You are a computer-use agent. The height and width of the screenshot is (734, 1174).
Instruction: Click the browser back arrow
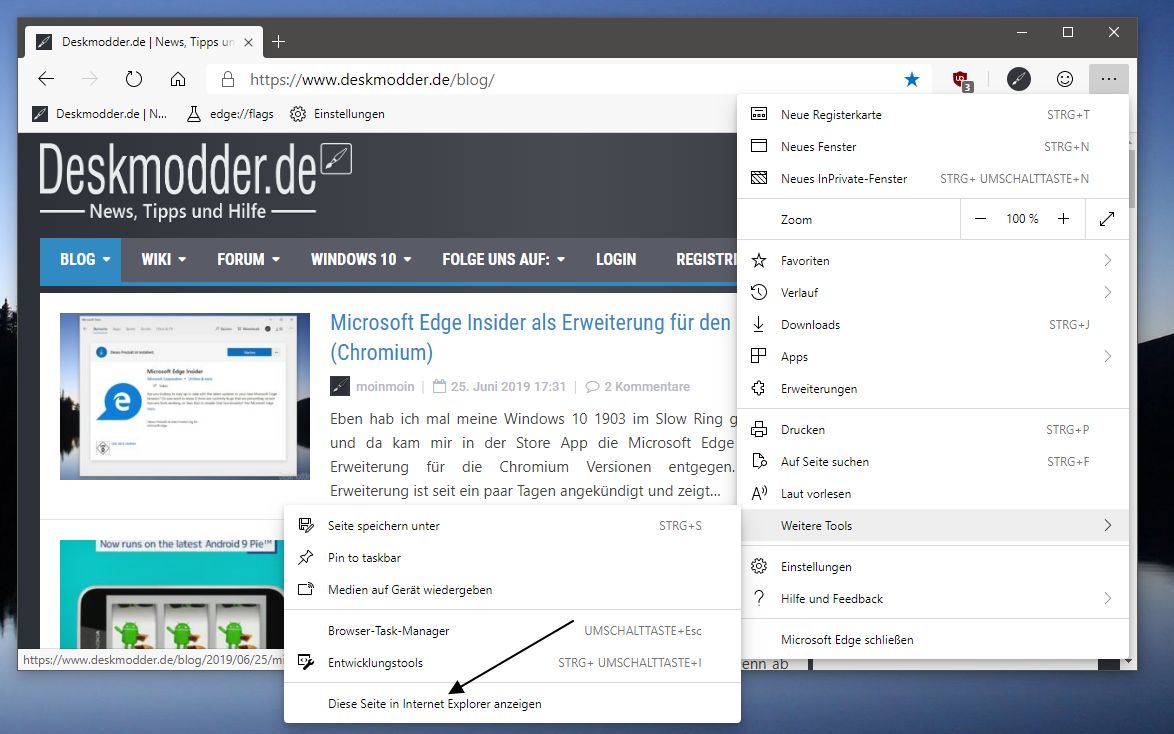46,79
